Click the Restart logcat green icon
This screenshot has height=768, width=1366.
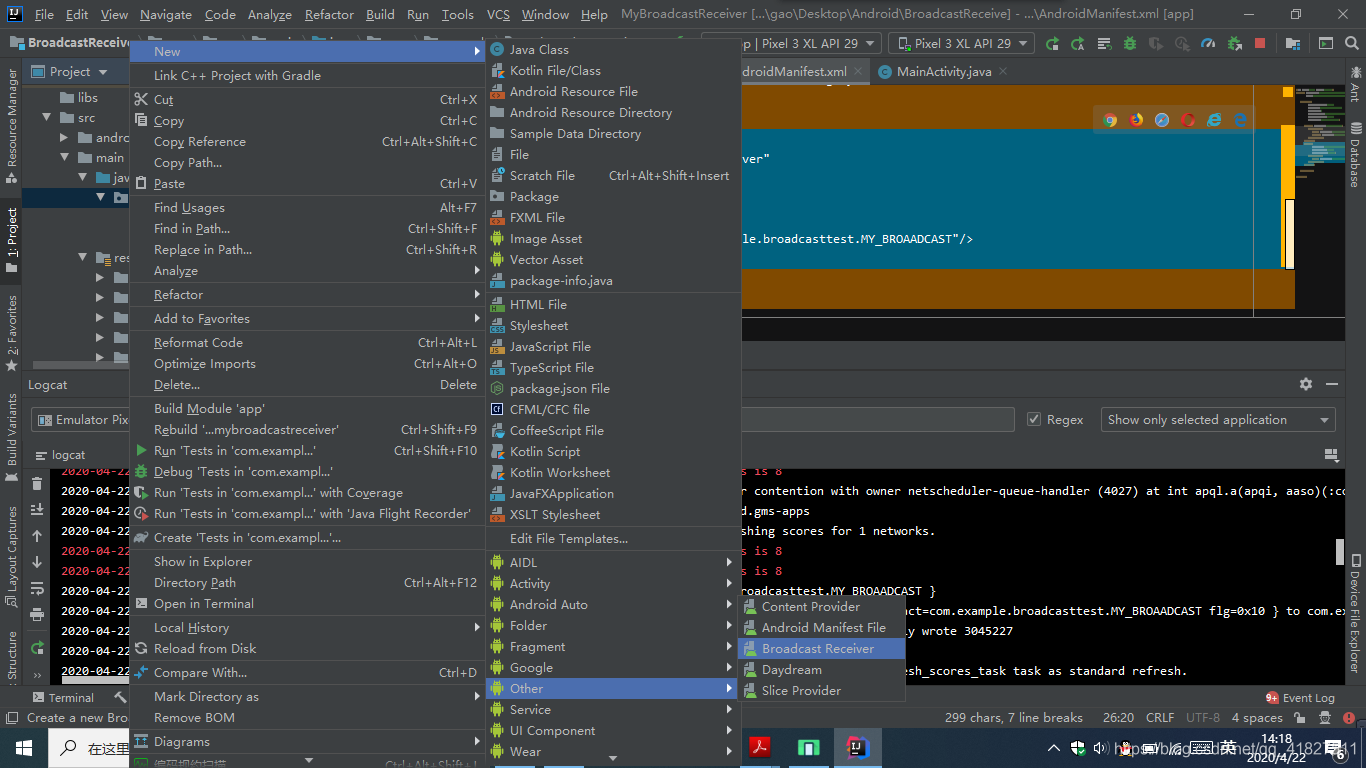tap(37, 647)
